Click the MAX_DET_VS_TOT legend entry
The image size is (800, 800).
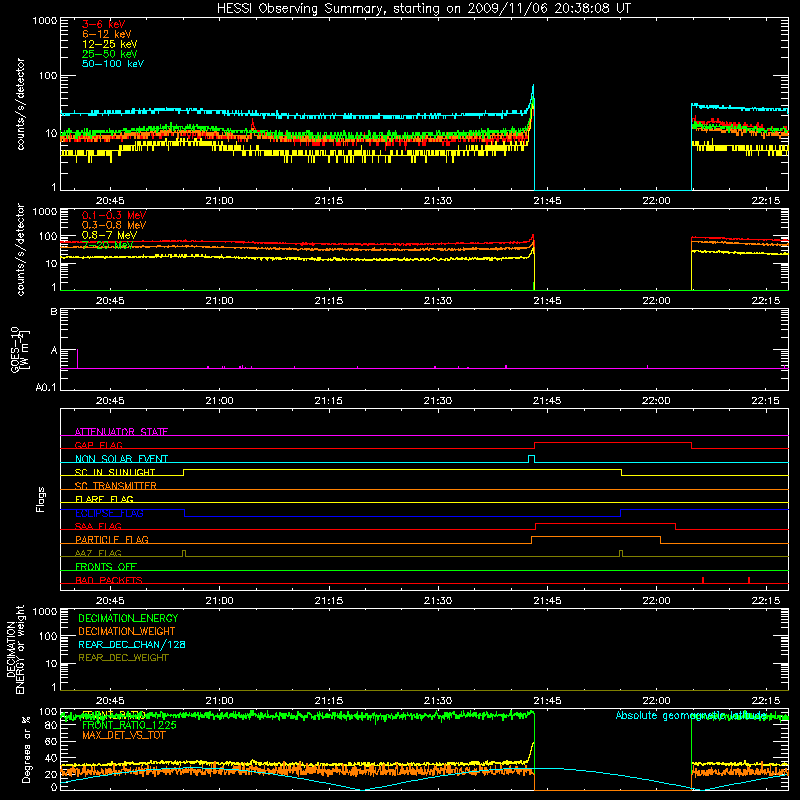123,735
